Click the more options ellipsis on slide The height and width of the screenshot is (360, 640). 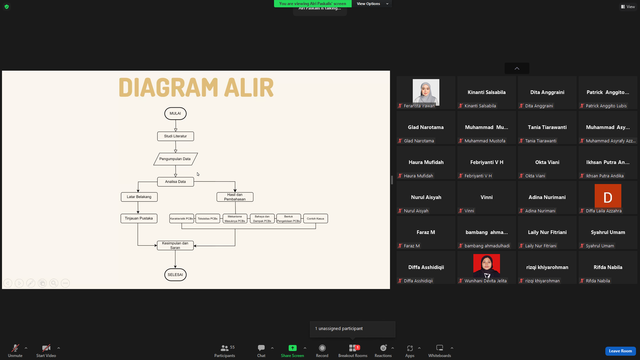pyautogui.click(x=65, y=283)
